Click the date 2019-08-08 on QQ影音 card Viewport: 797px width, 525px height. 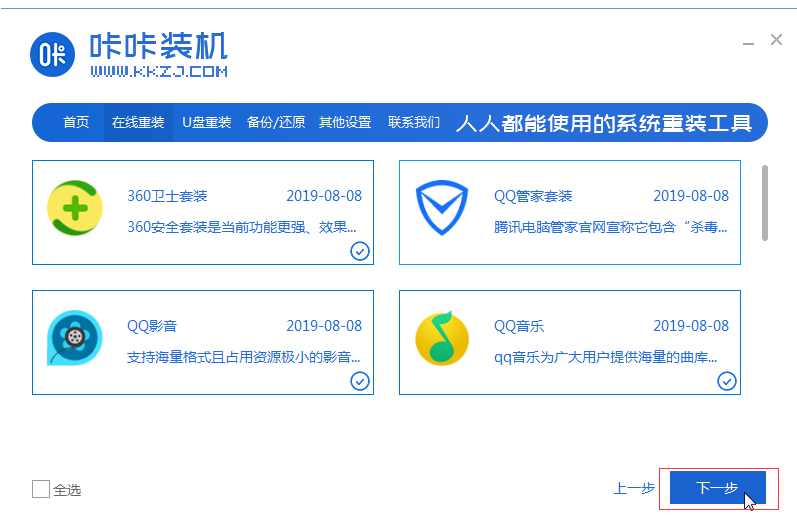(324, 326)
